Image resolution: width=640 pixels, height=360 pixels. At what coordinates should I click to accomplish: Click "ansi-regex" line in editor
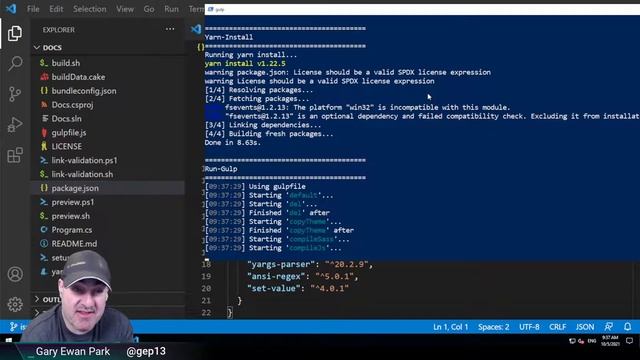[x=302, y=276]
